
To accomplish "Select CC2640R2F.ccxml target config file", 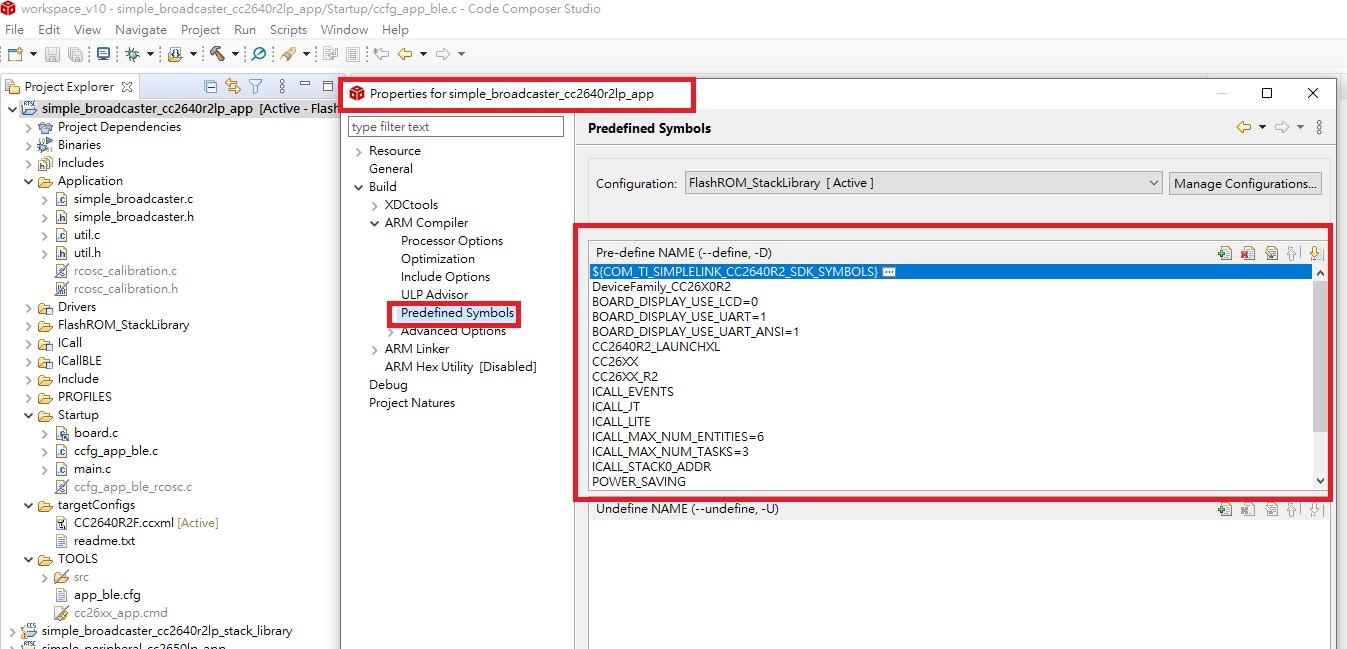I will click(123, 523).
